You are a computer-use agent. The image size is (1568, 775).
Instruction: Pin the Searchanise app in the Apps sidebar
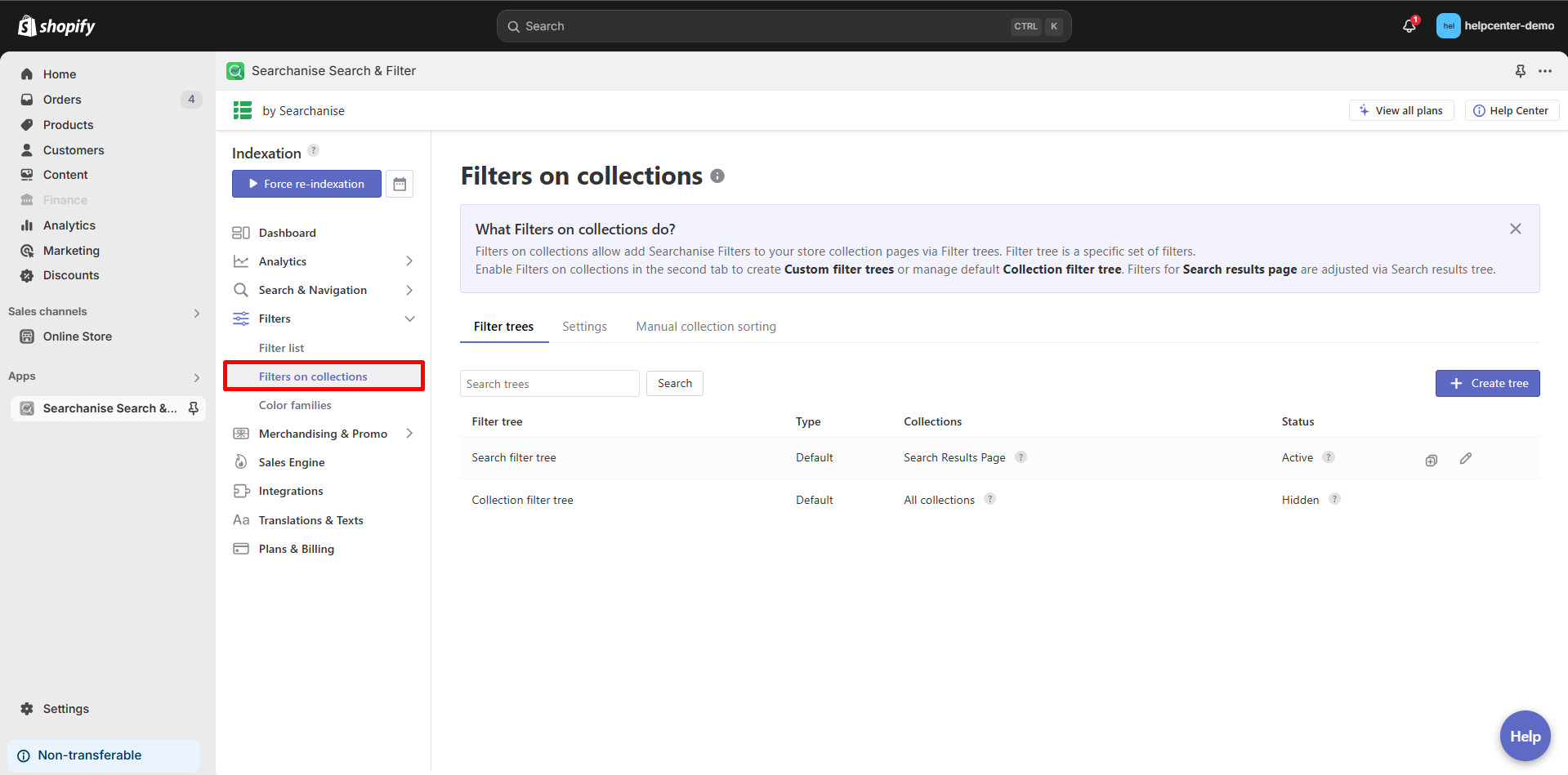click(193, 408)
